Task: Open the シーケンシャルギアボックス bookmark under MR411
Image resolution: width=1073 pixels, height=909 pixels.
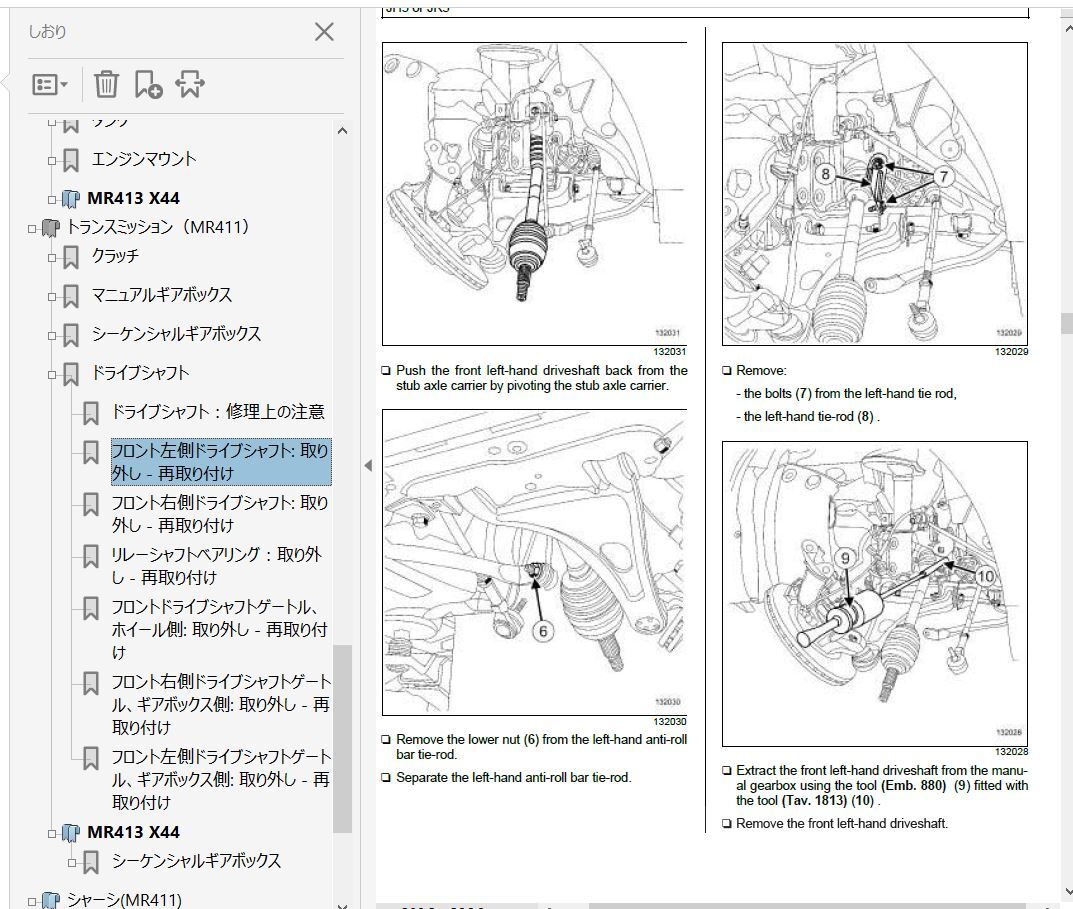Action: coord(177,334)
